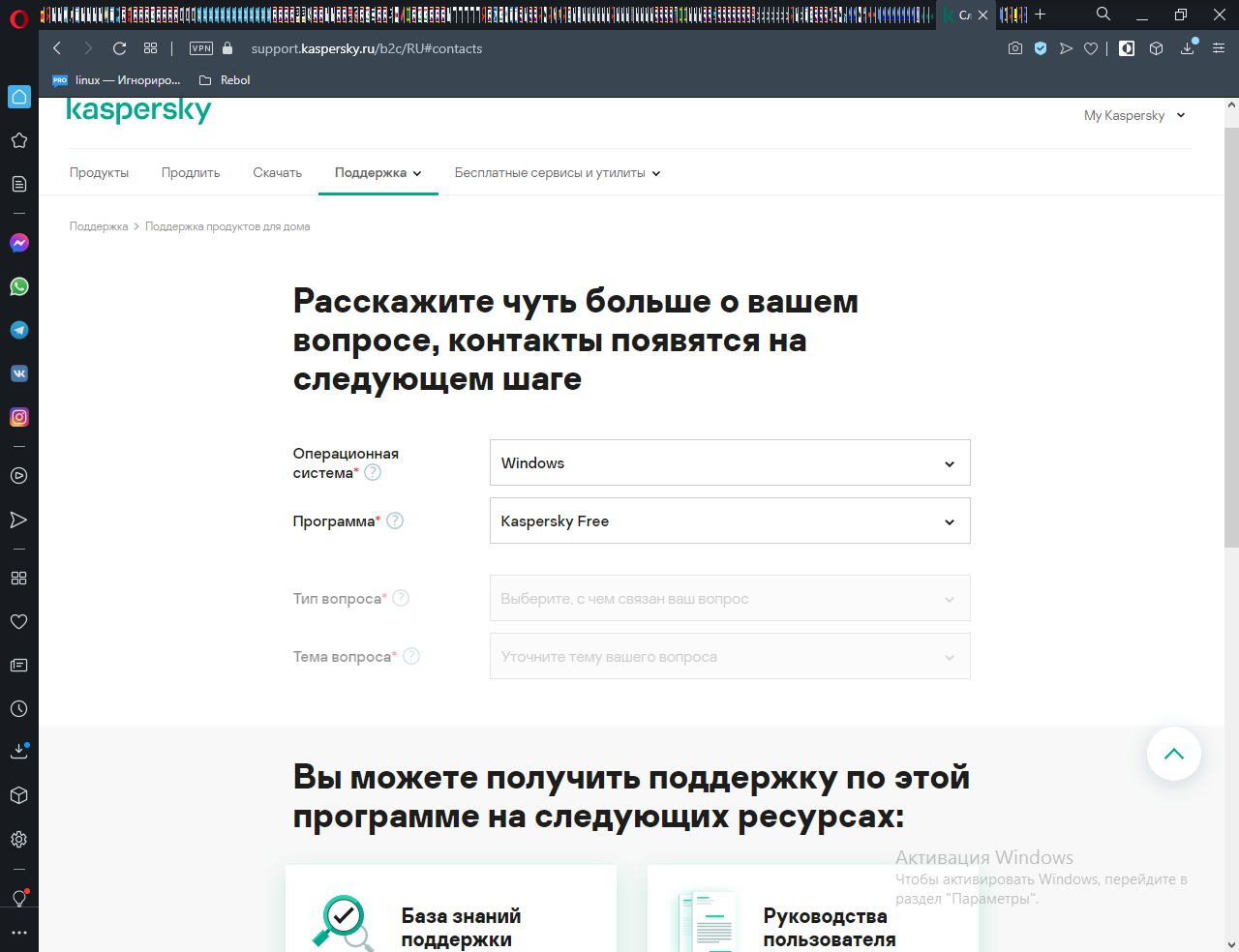Open the ad blocker shield icon
1239x952 pixels.
pyautogui.click(x=1041, y=48)
